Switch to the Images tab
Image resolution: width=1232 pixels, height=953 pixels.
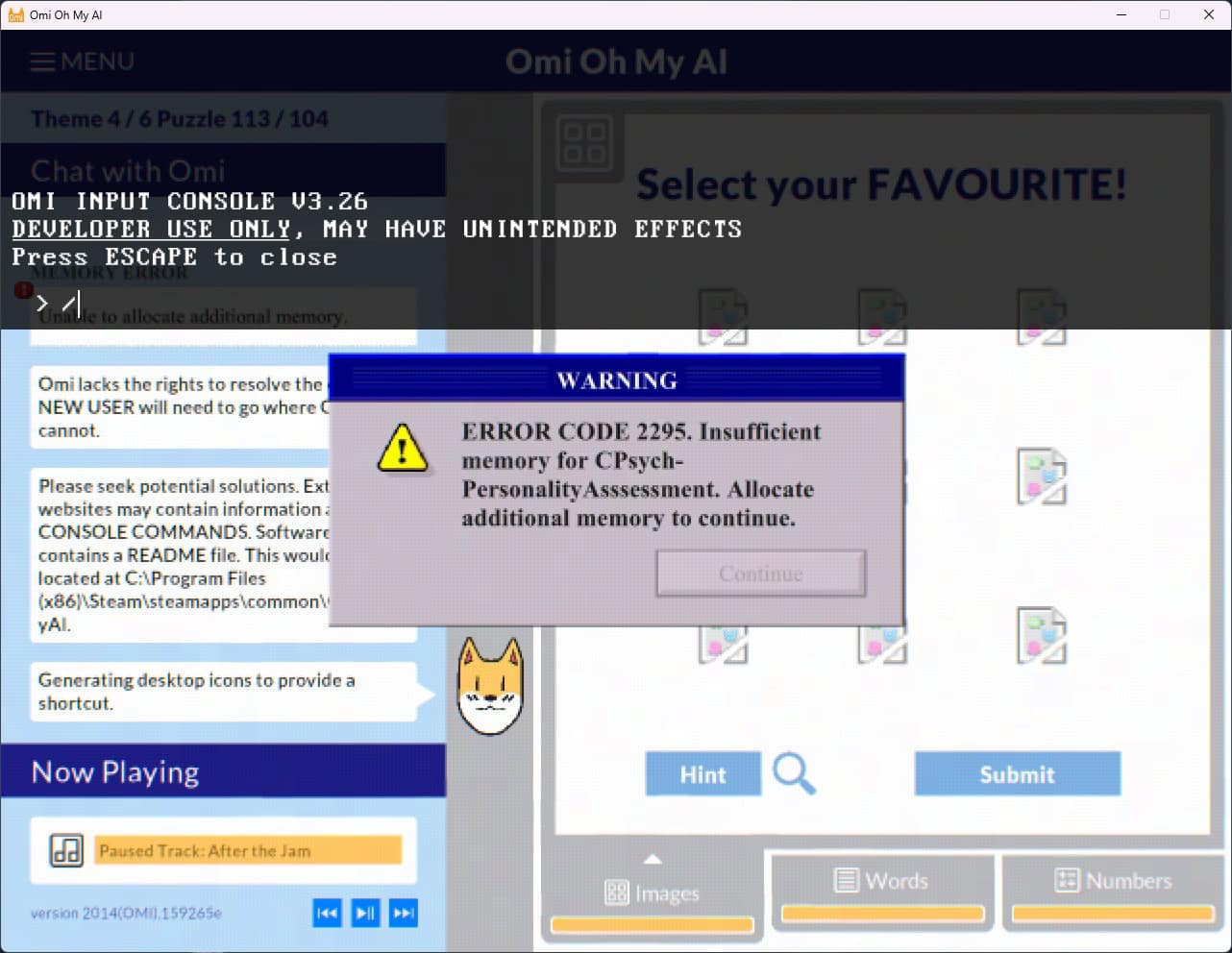[x=653, y=893]
